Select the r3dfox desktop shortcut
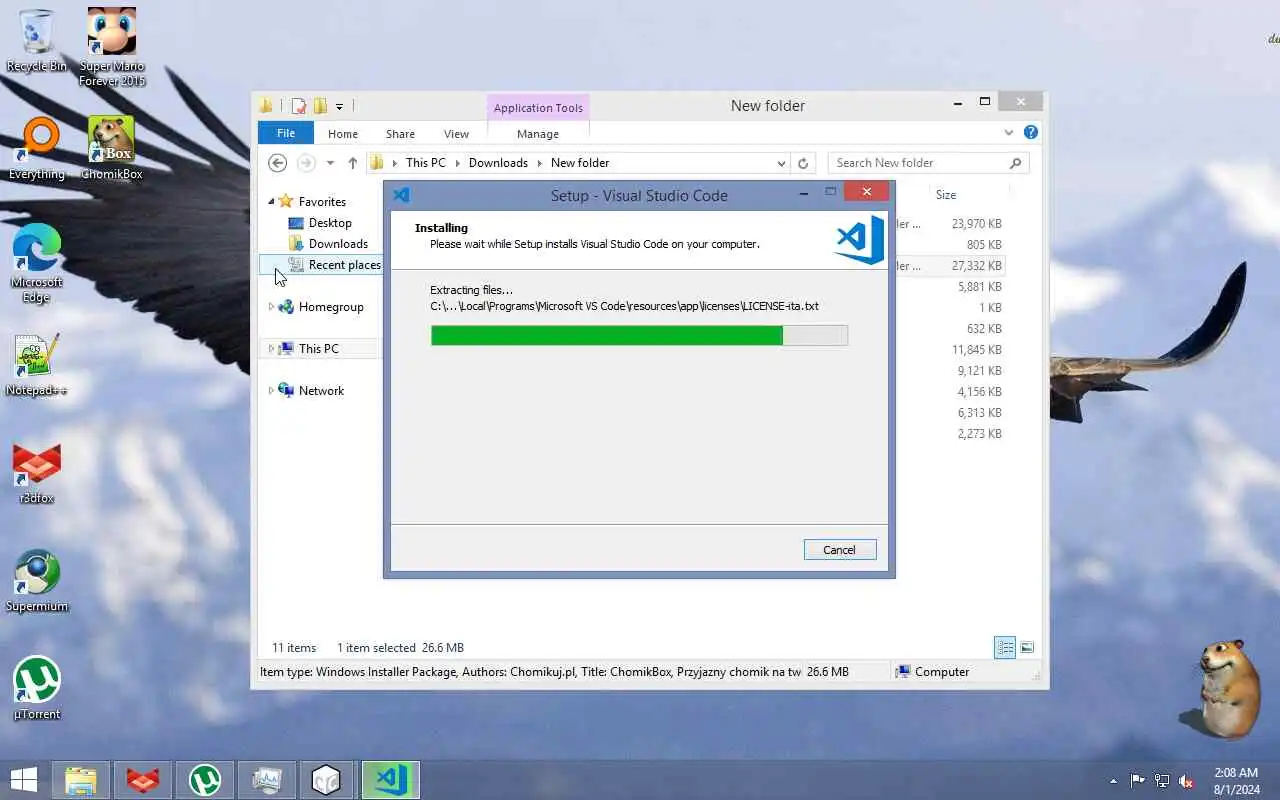This screenshot has width=1280, height=800. pos(37,473)
